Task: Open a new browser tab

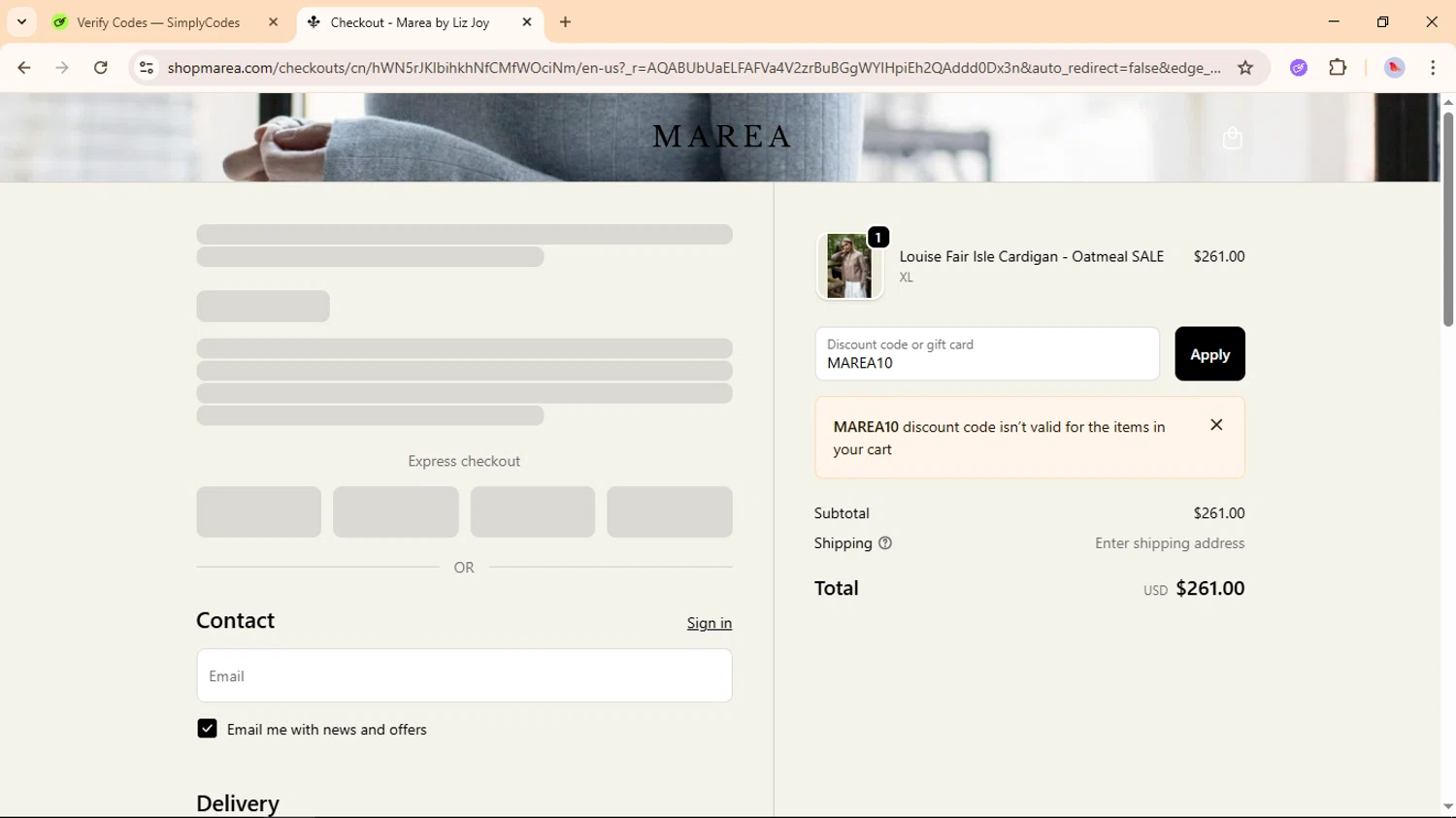Action: coord(566,22)
